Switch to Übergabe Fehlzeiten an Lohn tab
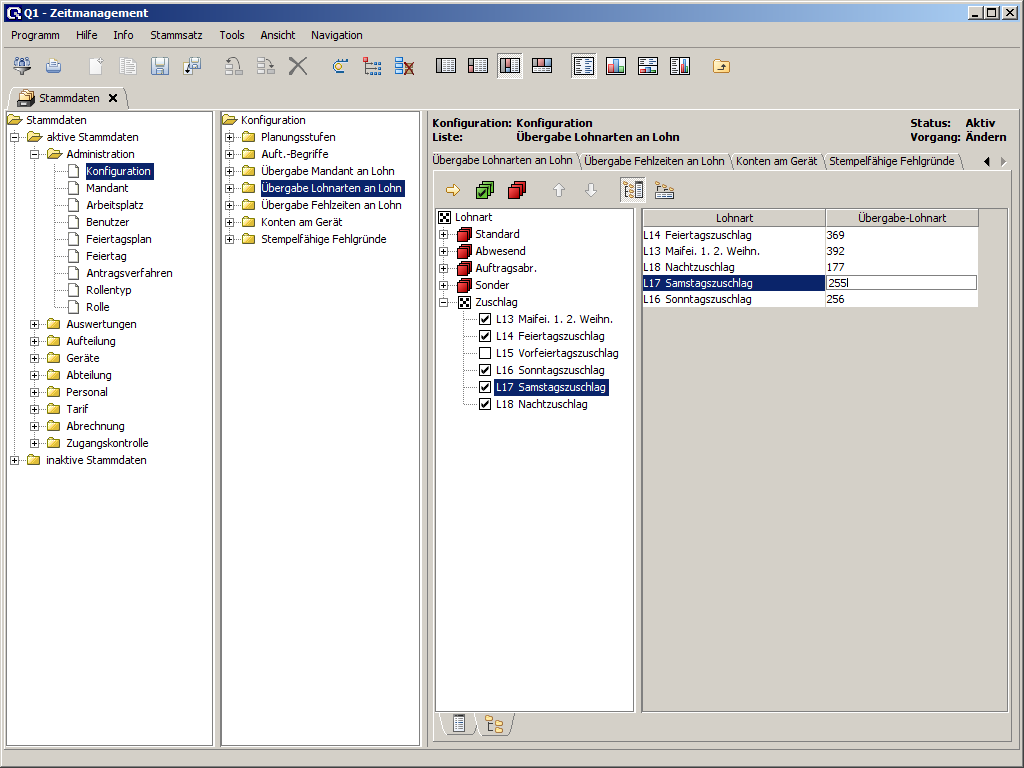This screenshot has height=768, width=1024. click(655, 160)
